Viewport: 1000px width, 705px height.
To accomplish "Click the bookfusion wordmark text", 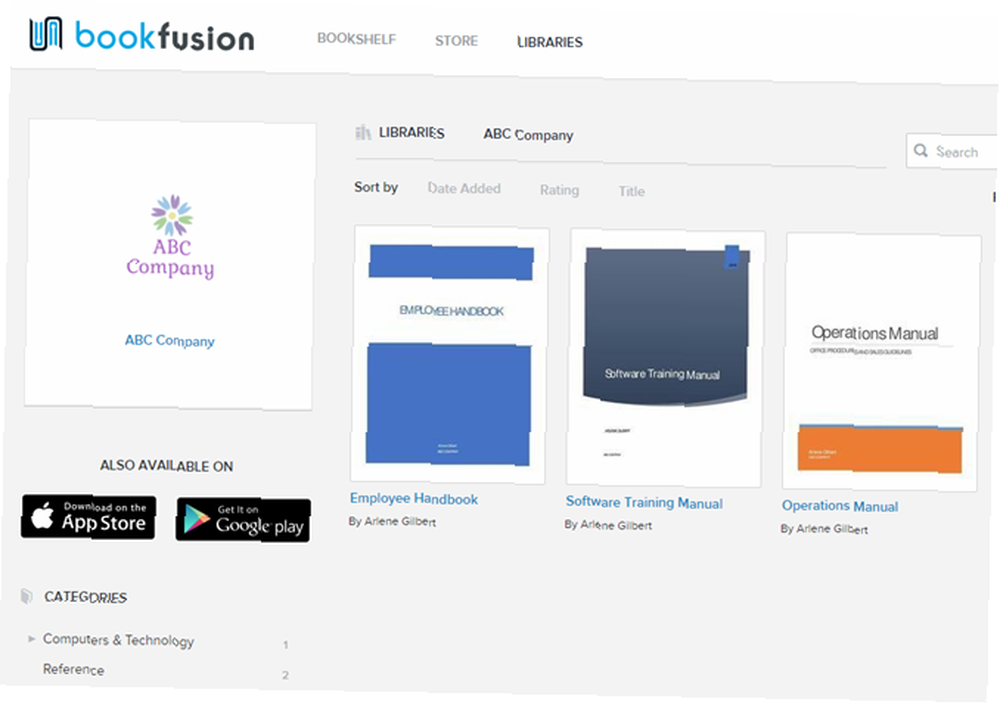I will pyautogui.click(x=165, y=36).
